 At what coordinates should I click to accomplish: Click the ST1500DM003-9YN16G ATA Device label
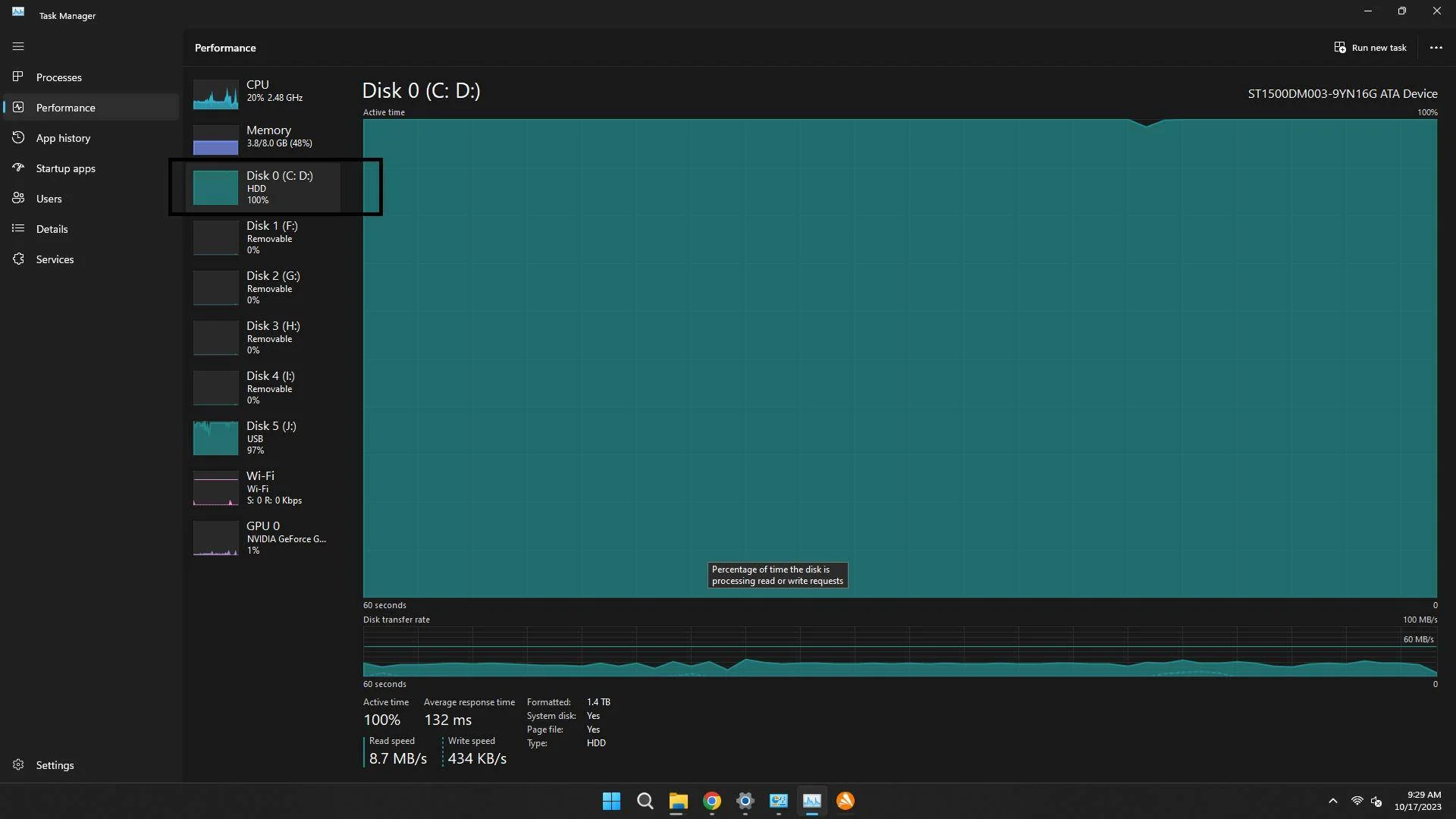click(x=1342, y=93)
